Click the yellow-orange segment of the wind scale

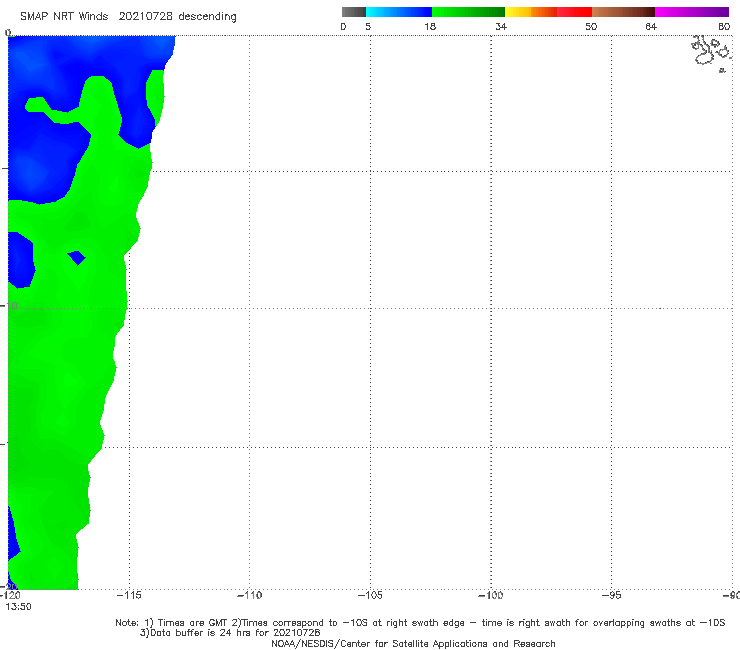pos(531,12)
